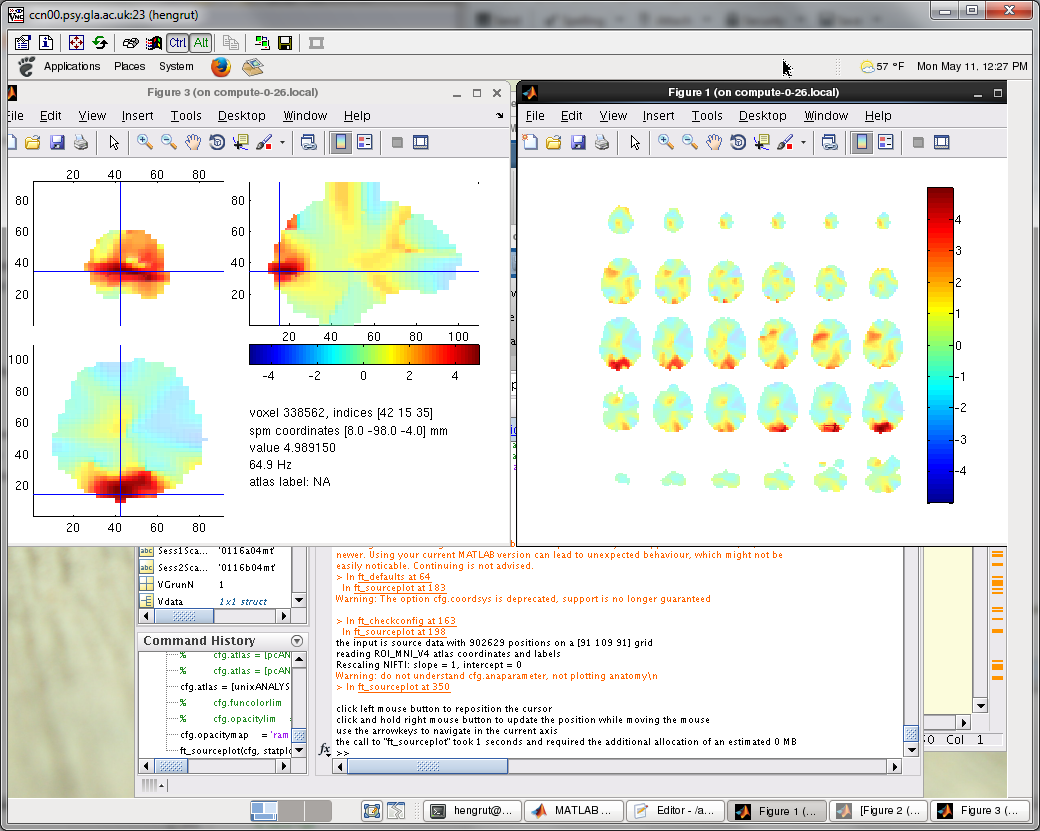The width and height of the screenshot is (1040, 831).
Task: Toggle the Ctrl key button in VNC toolbar
Action: click(177, 43)
